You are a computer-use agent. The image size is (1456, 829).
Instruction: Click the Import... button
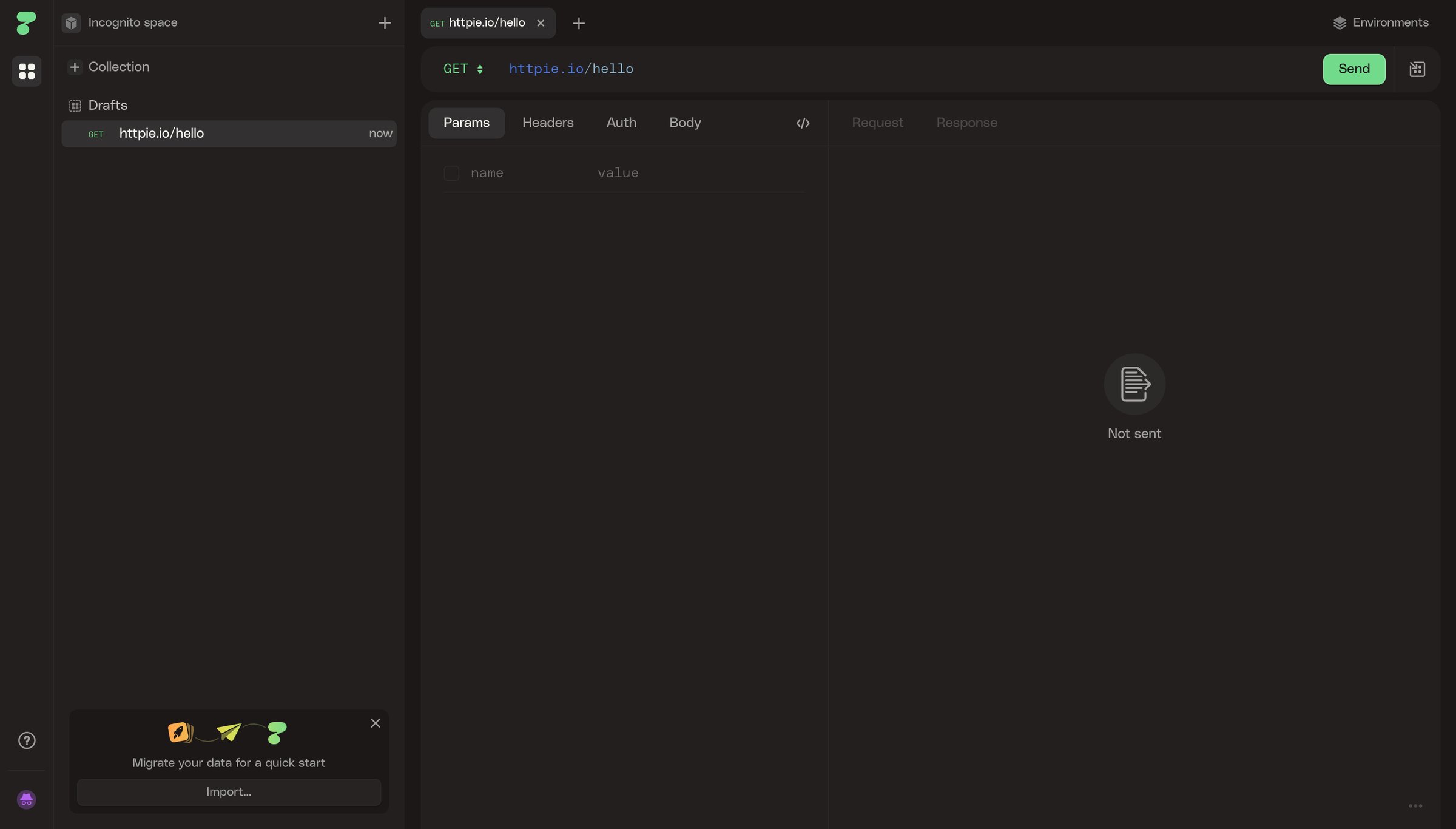229,792
